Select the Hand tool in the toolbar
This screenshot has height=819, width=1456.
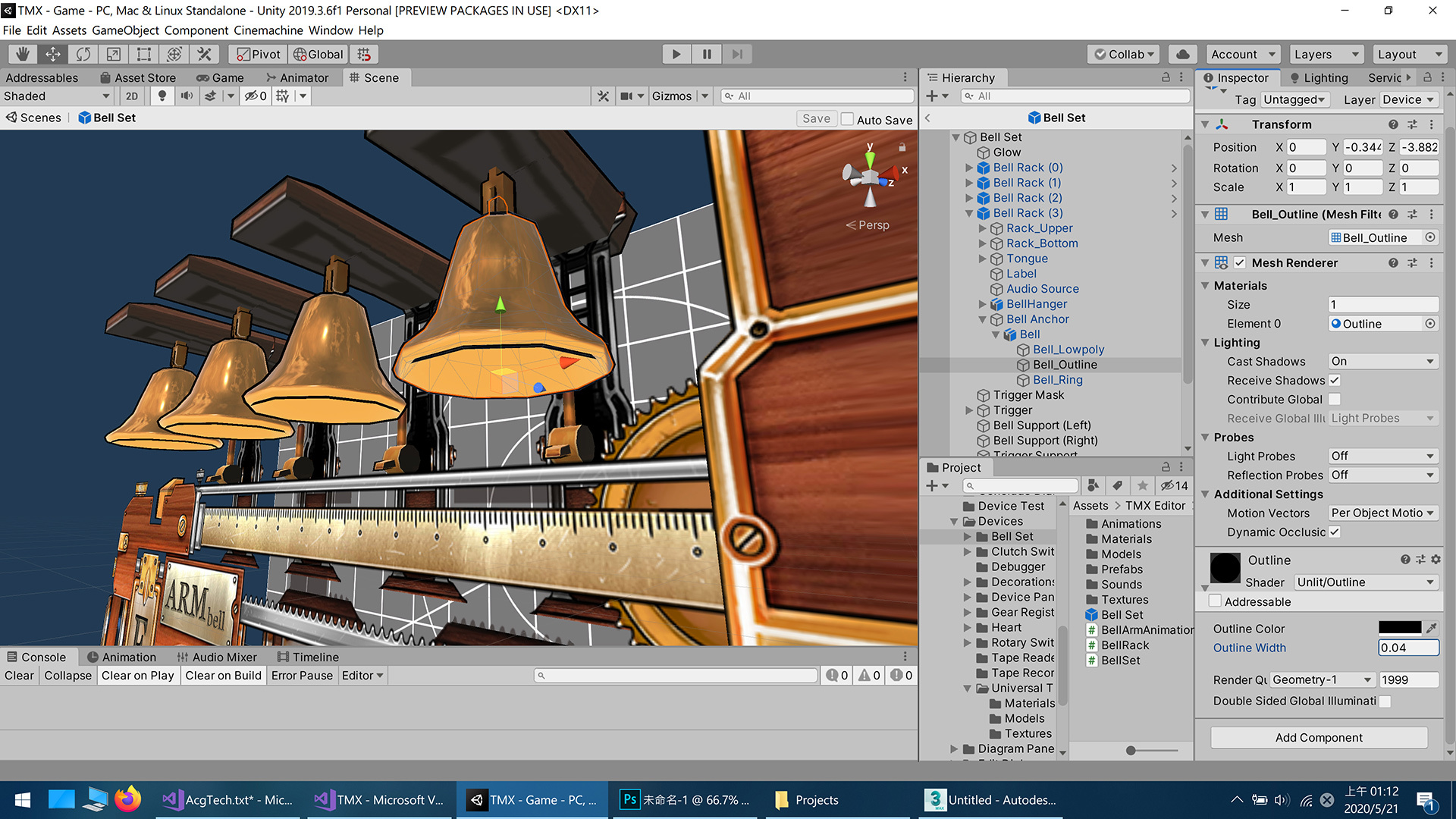pos(23,54)
